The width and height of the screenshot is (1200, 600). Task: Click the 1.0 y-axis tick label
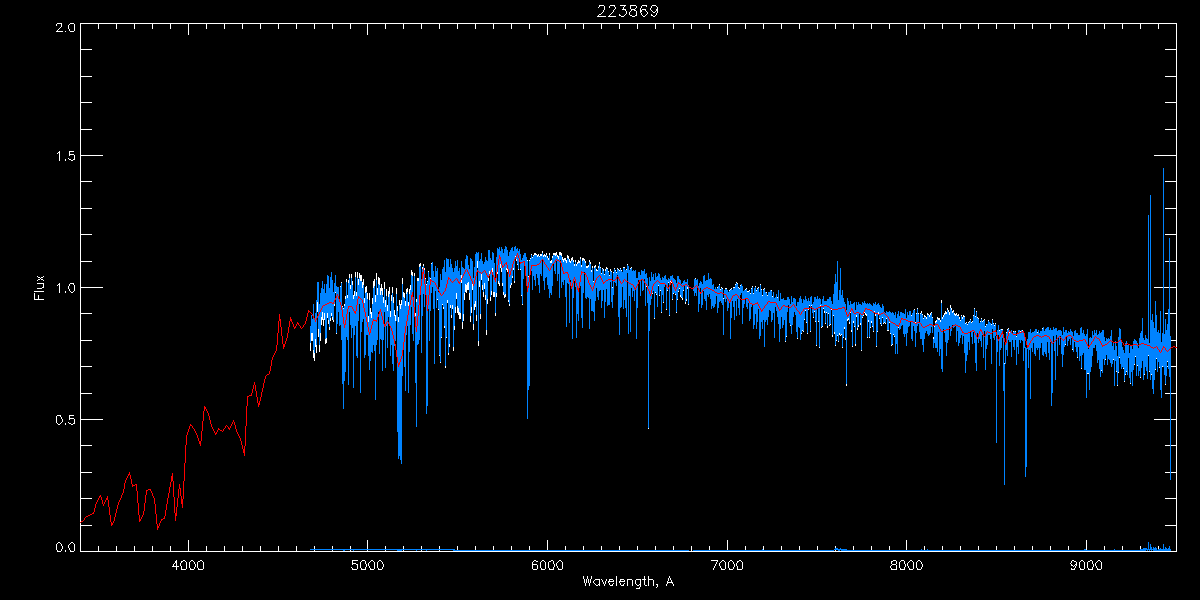tap(65, 288)
